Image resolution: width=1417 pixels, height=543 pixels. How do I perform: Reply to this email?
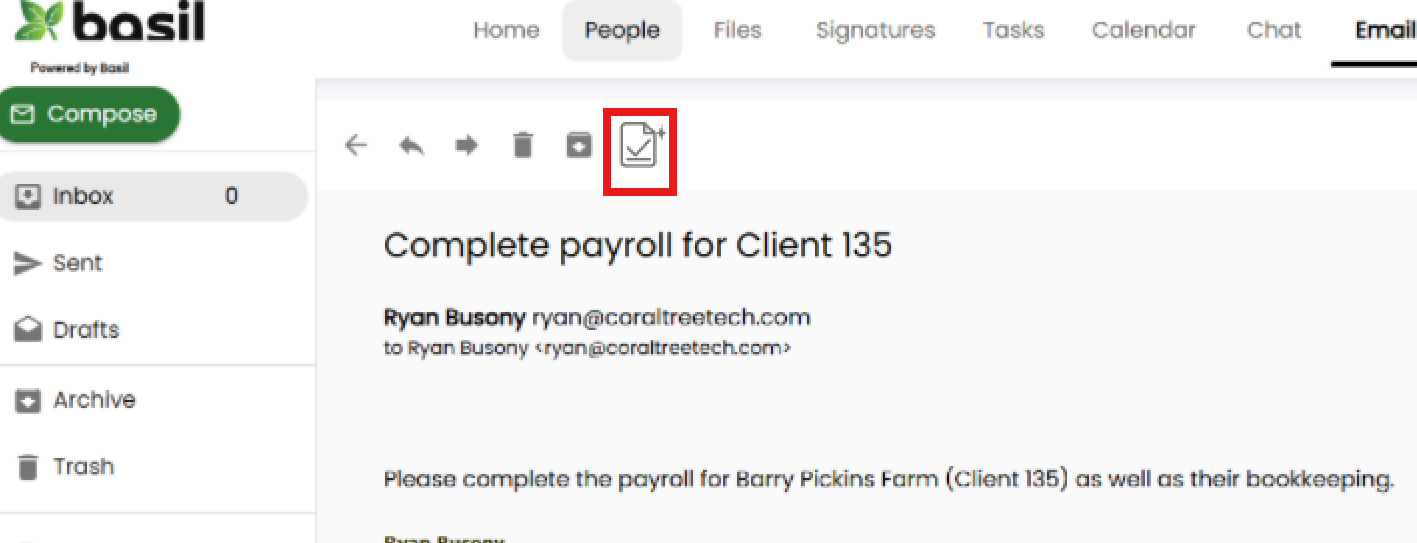click(x=411, y=146)
